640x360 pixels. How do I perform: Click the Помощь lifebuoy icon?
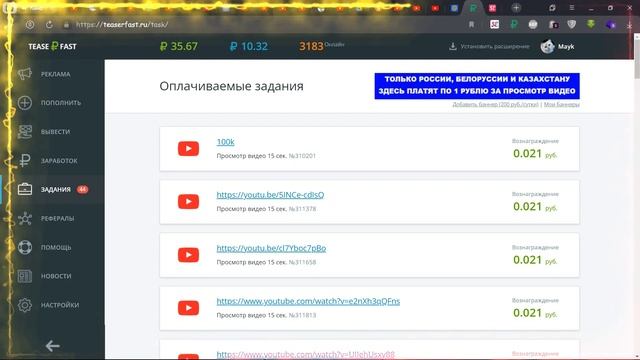24,247
